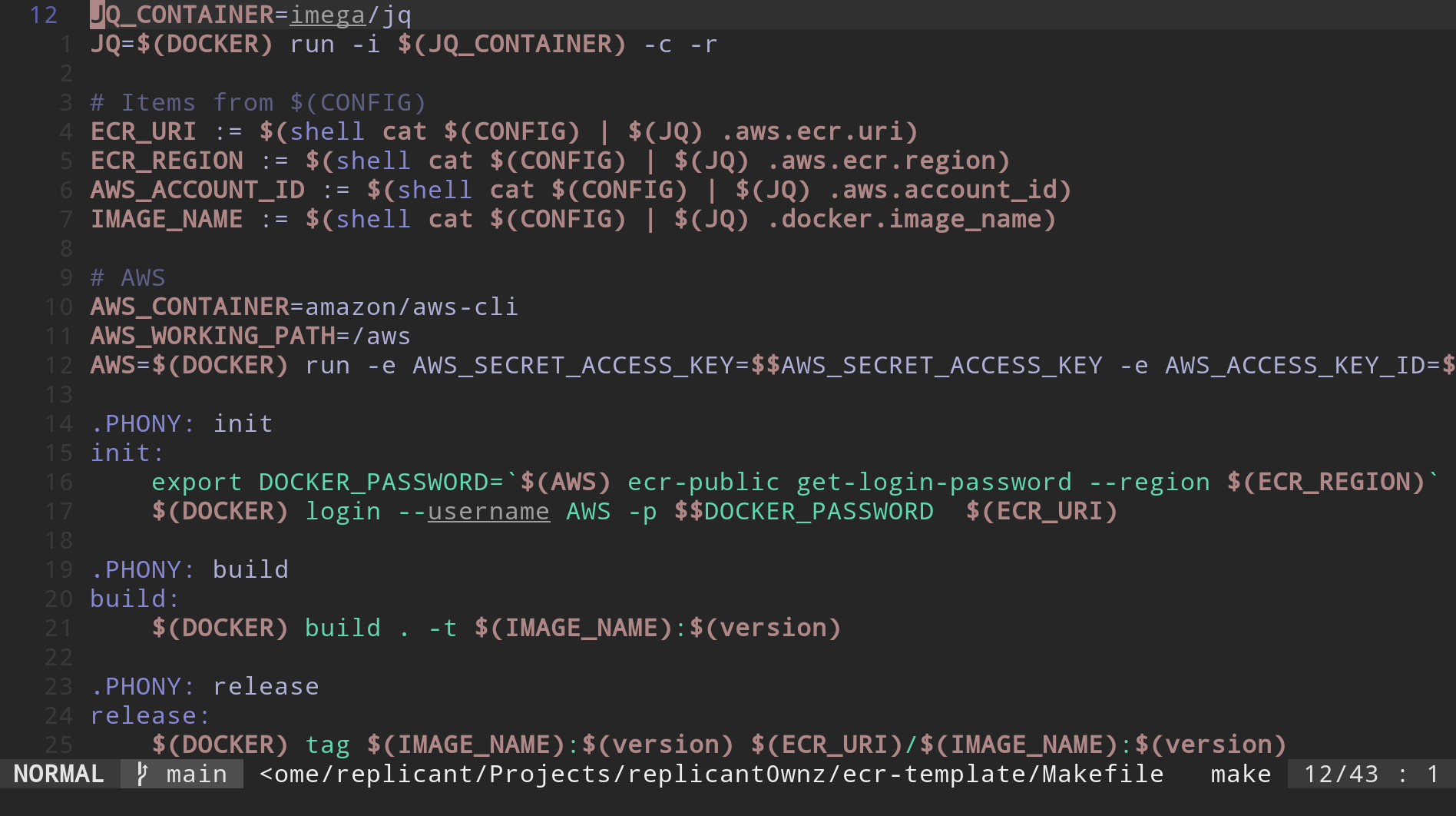The width and height of the screenshot is (1456, 816).
Task: Click the main branch name in statusline
Action: pyautogui.click(x=197, y=774)
